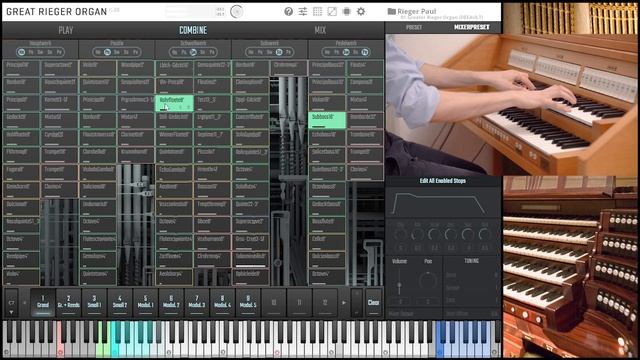Image resolution: width=640 pixels, height=360 pixels.
Task: Click the Hauptwerk division title
Action: [x=40, y=43]
